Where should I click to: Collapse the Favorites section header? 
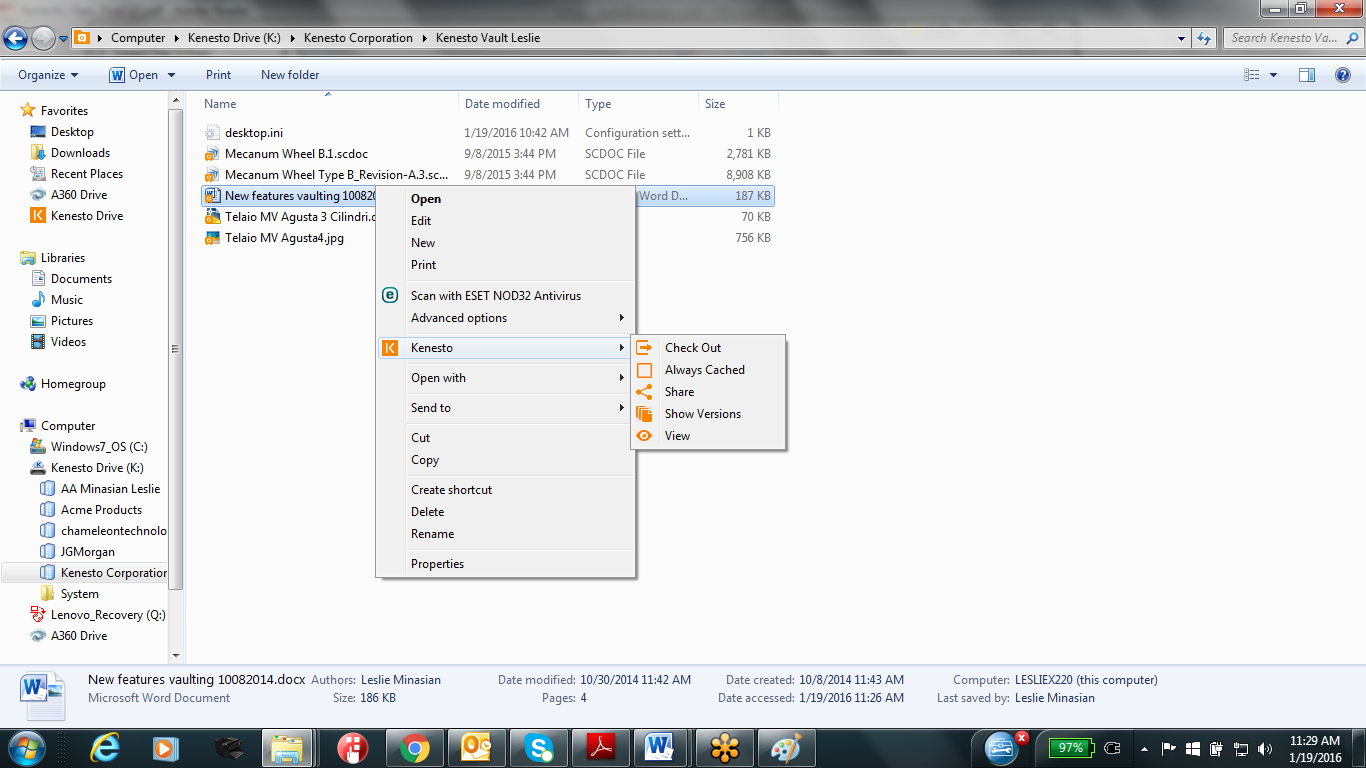tap(64, 111)
